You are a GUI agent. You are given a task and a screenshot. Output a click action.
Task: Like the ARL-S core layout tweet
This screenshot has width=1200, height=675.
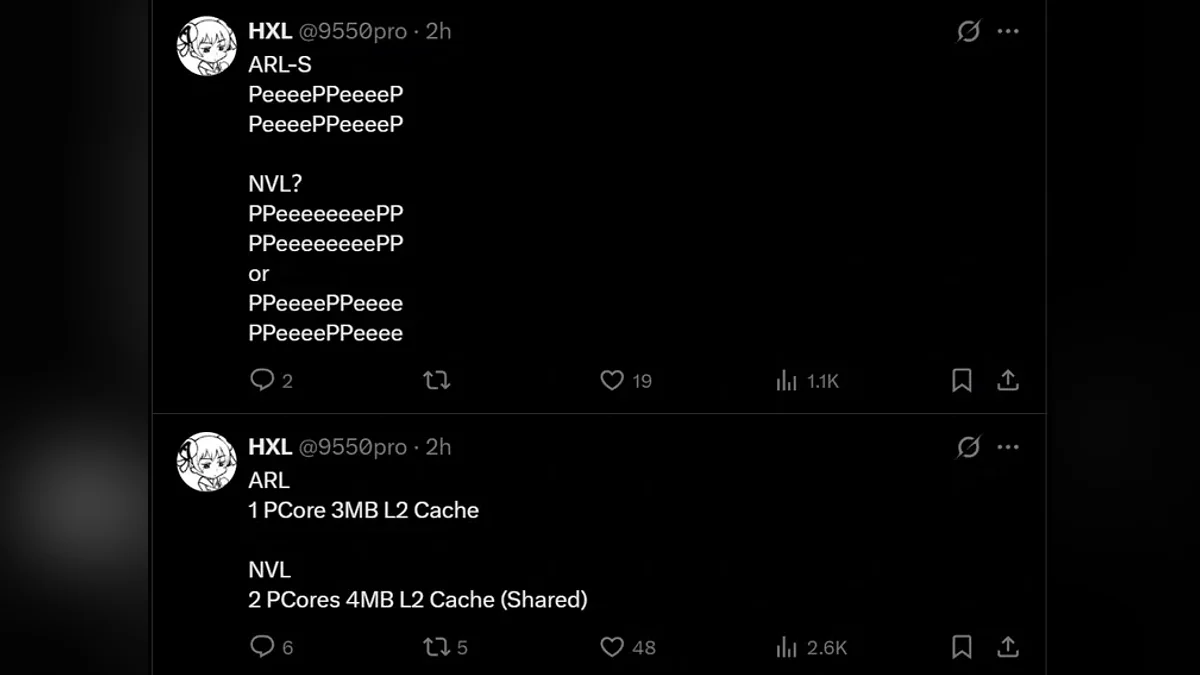[x=612, y=380]
